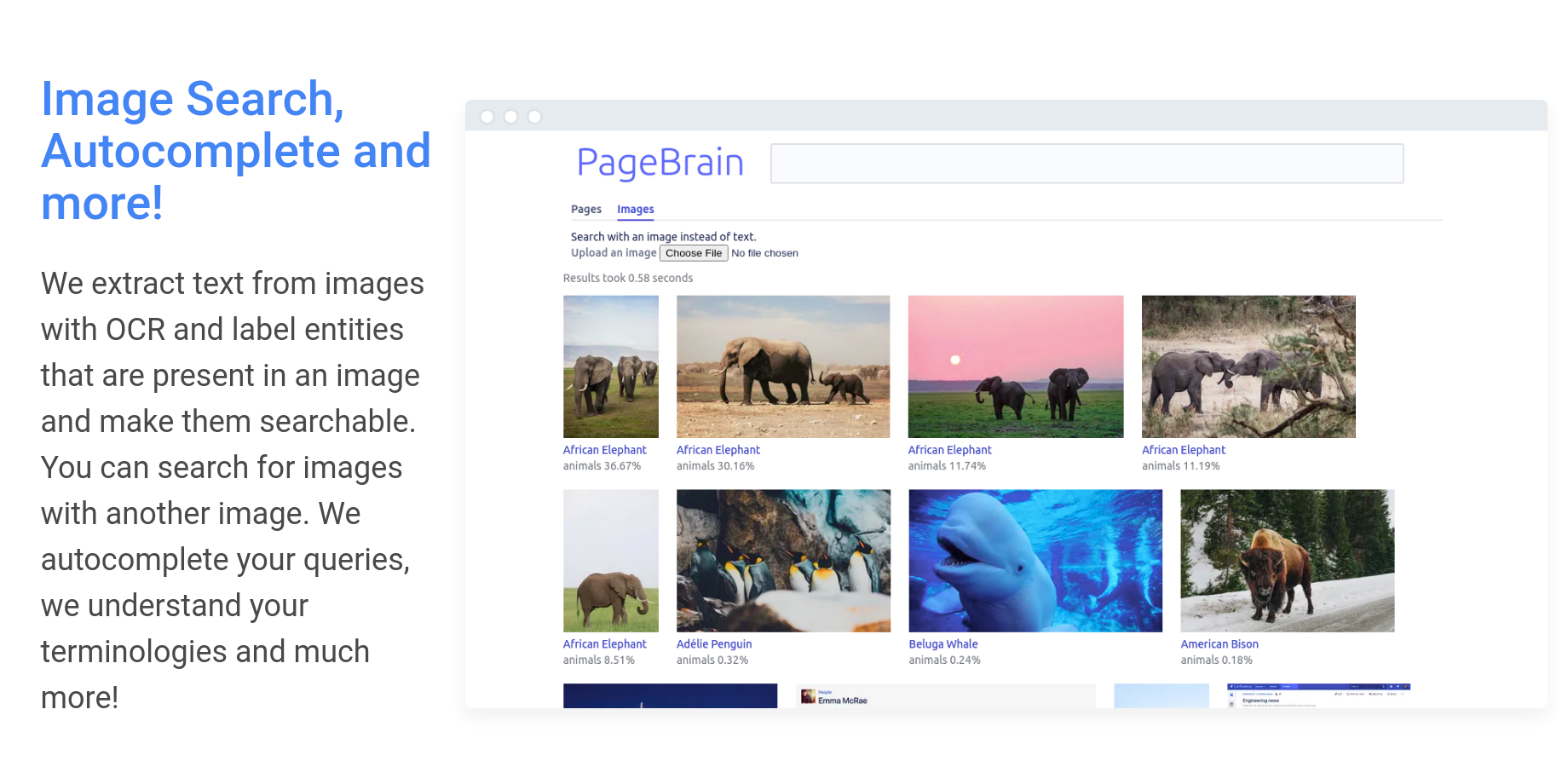
Task: Click 'animals 36.67%' score text
Action: [x=602, y=466]
